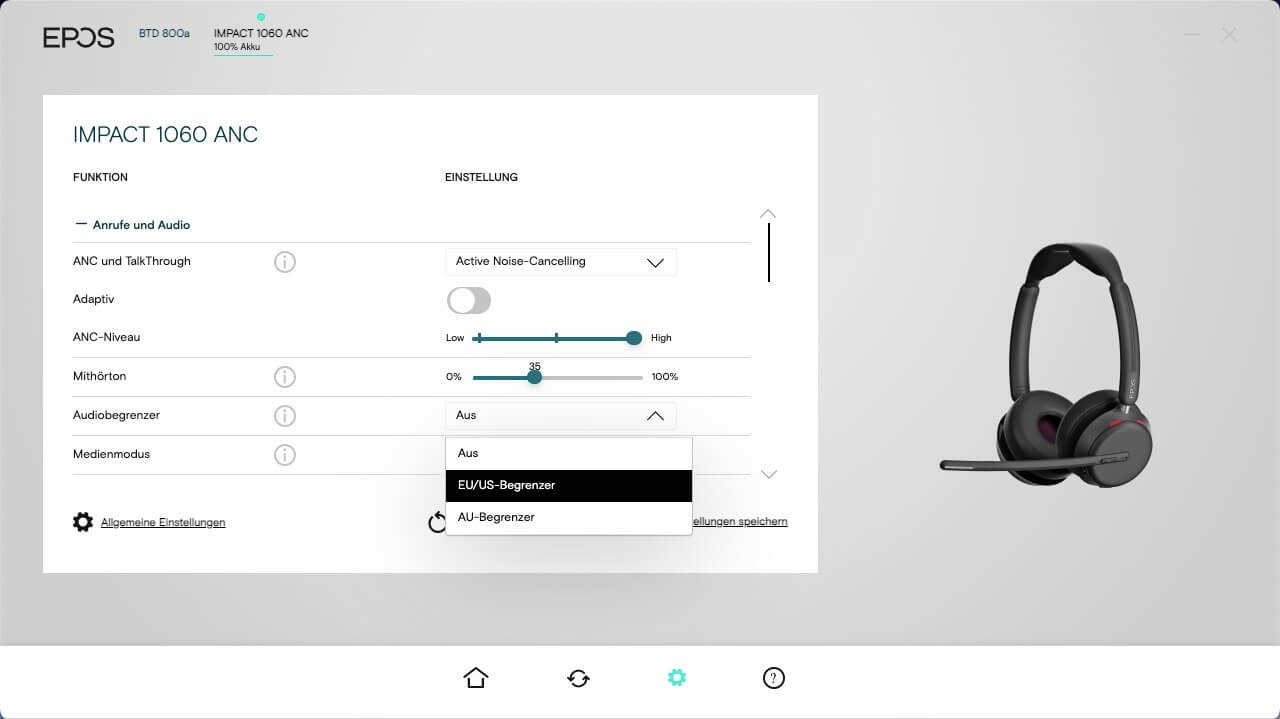Open the home icon in bottom bar
Viewport: 1280px width, 719px height.
(476, 678)
